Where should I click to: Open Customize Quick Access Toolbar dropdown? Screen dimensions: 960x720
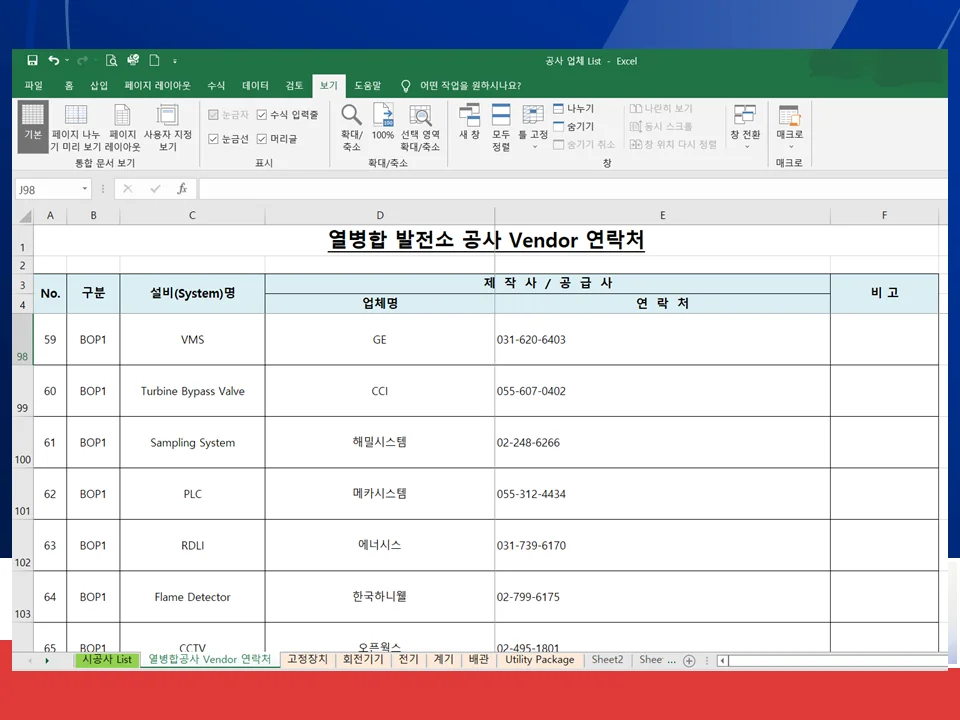pos(175,61)
